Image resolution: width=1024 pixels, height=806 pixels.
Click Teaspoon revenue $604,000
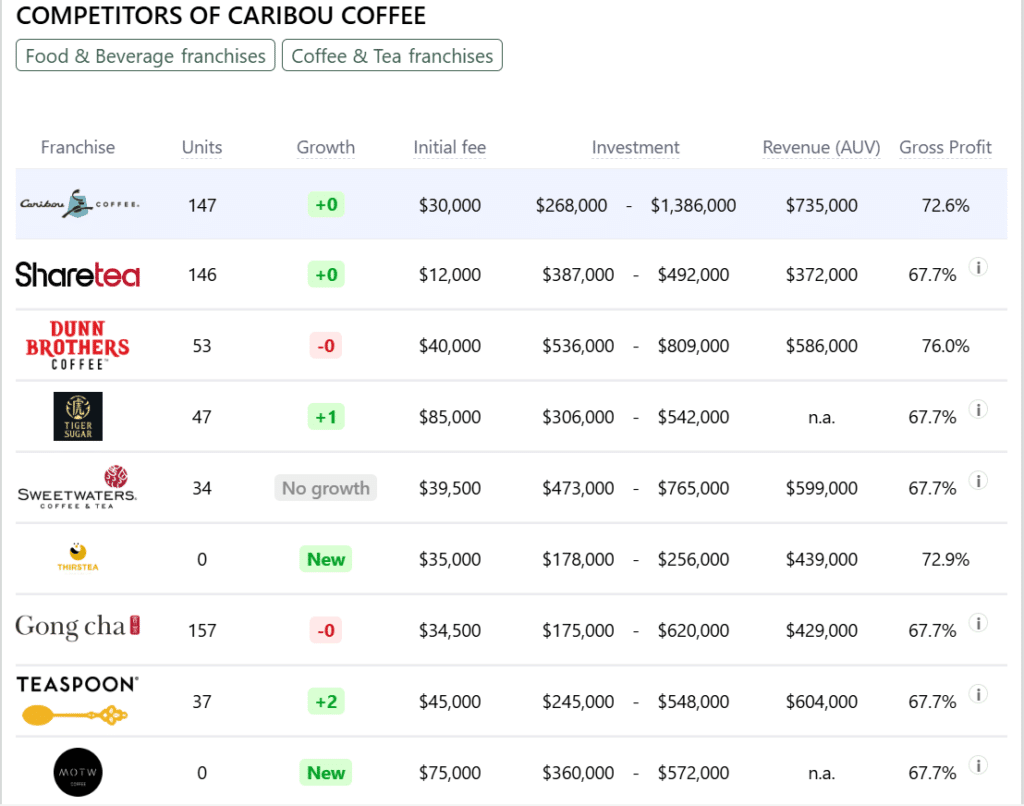(821, 701)
